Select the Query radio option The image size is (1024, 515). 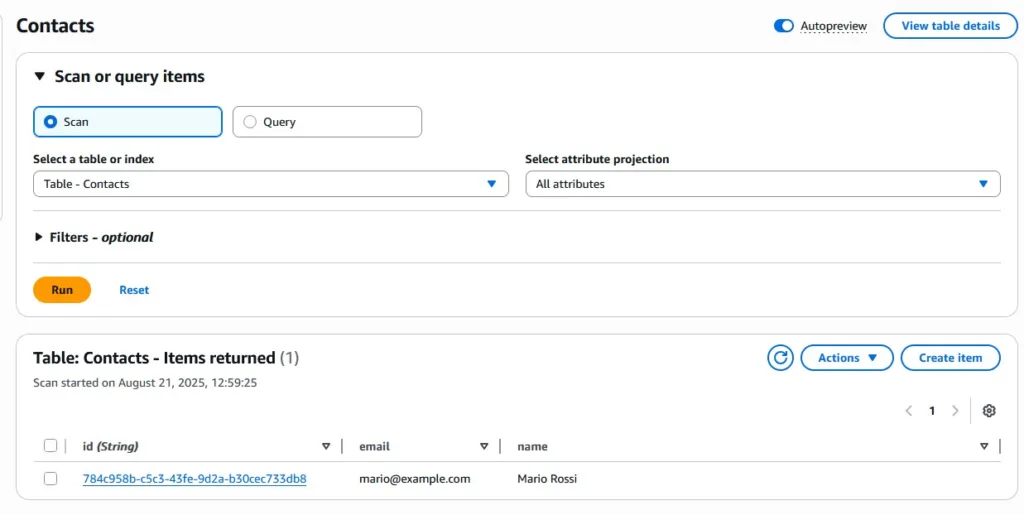coord(250,122)
